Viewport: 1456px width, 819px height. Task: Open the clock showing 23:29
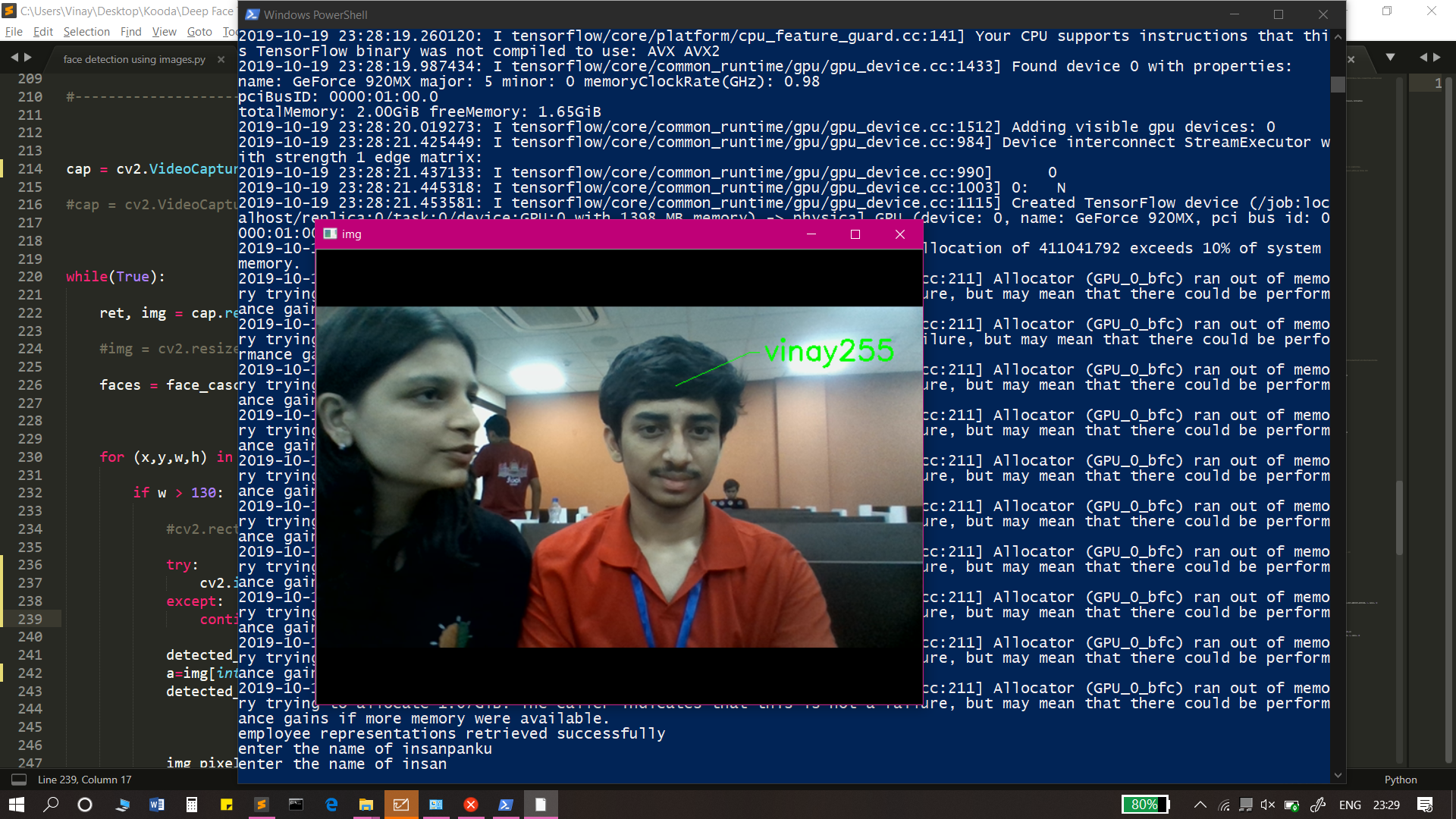pyautogui.click(x=1386, y=805)
